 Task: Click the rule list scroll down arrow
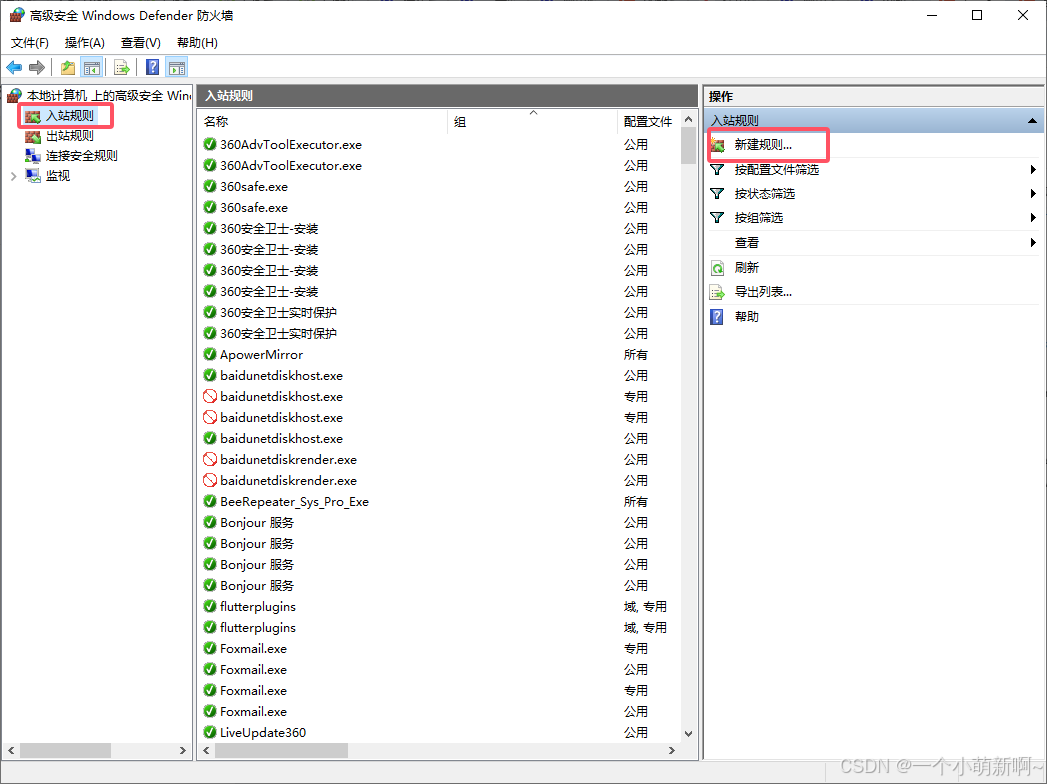coord(688,733)
